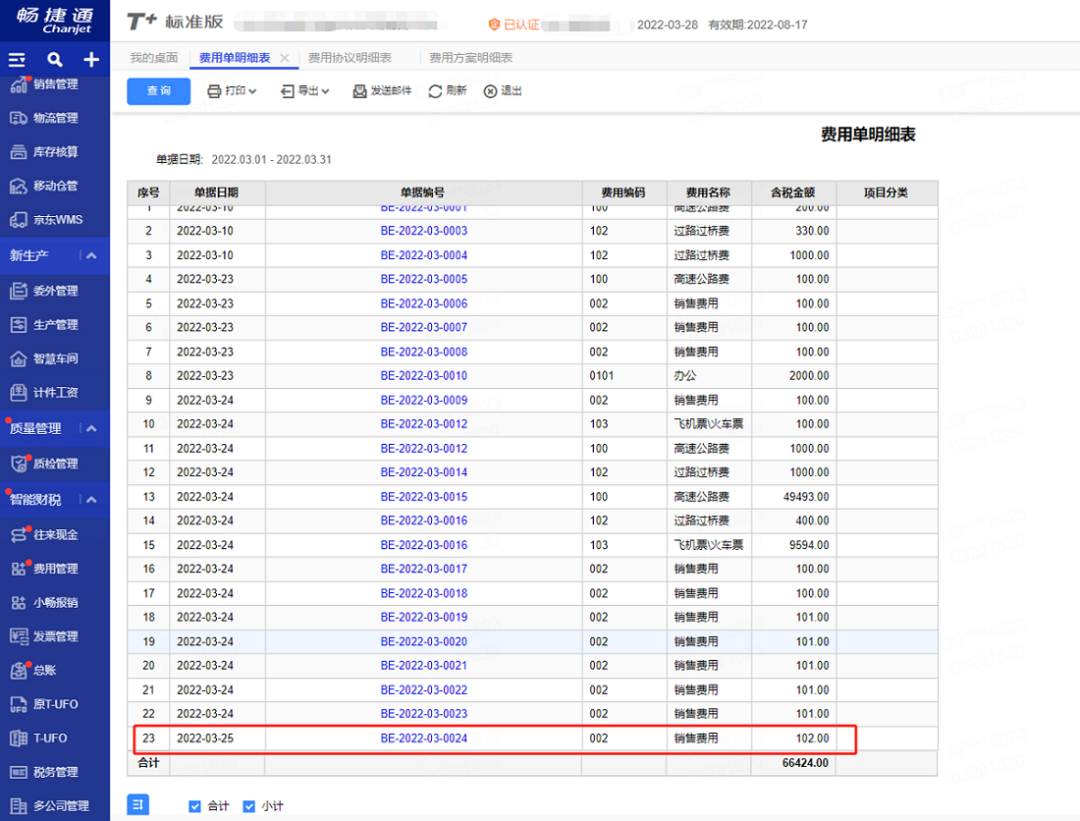This screenshot has height=821, width=1080.
Task: Open 小畅报销 sidebar module
Action: [44, 603]
